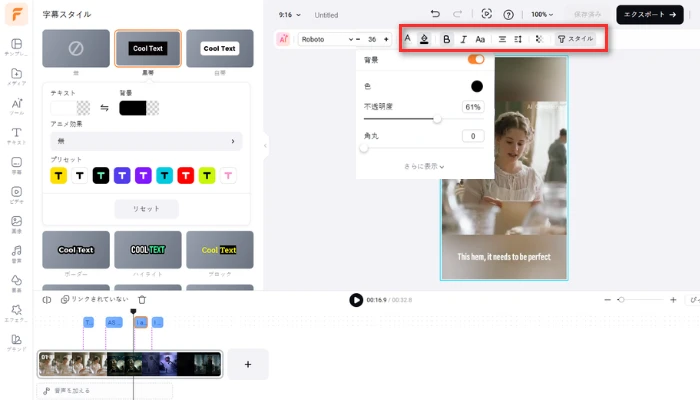The image size is (700, 400).
Task: Click the リセット reset button
Action: point(146,209)
